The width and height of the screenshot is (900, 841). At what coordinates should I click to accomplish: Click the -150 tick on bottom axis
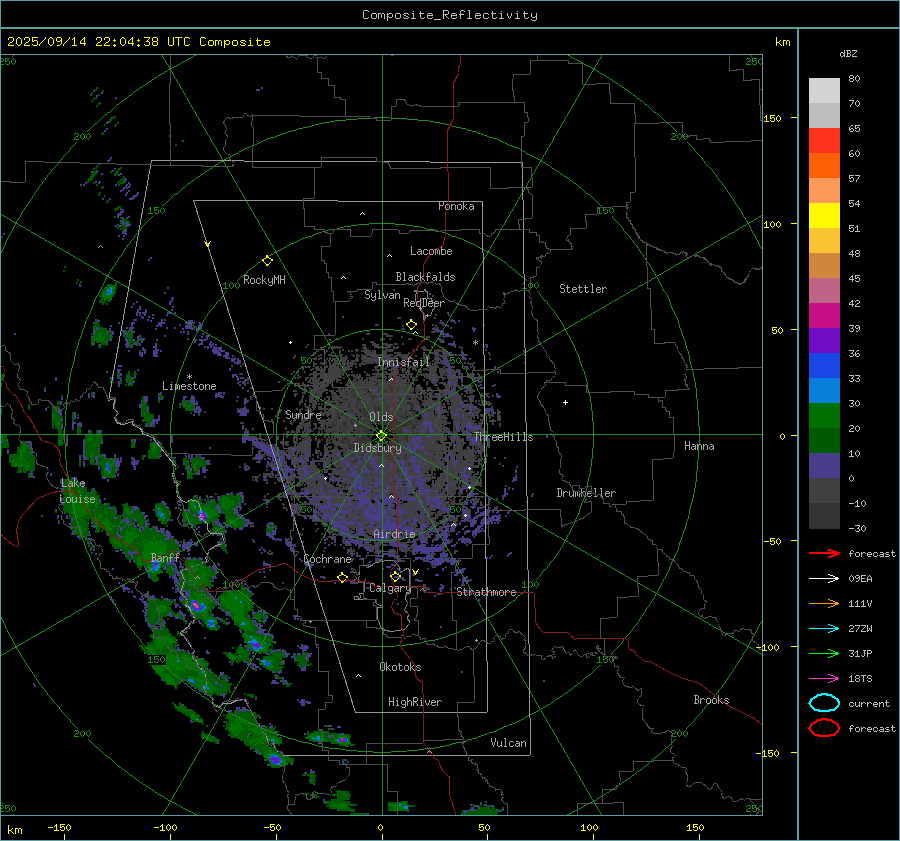(59, 827)
